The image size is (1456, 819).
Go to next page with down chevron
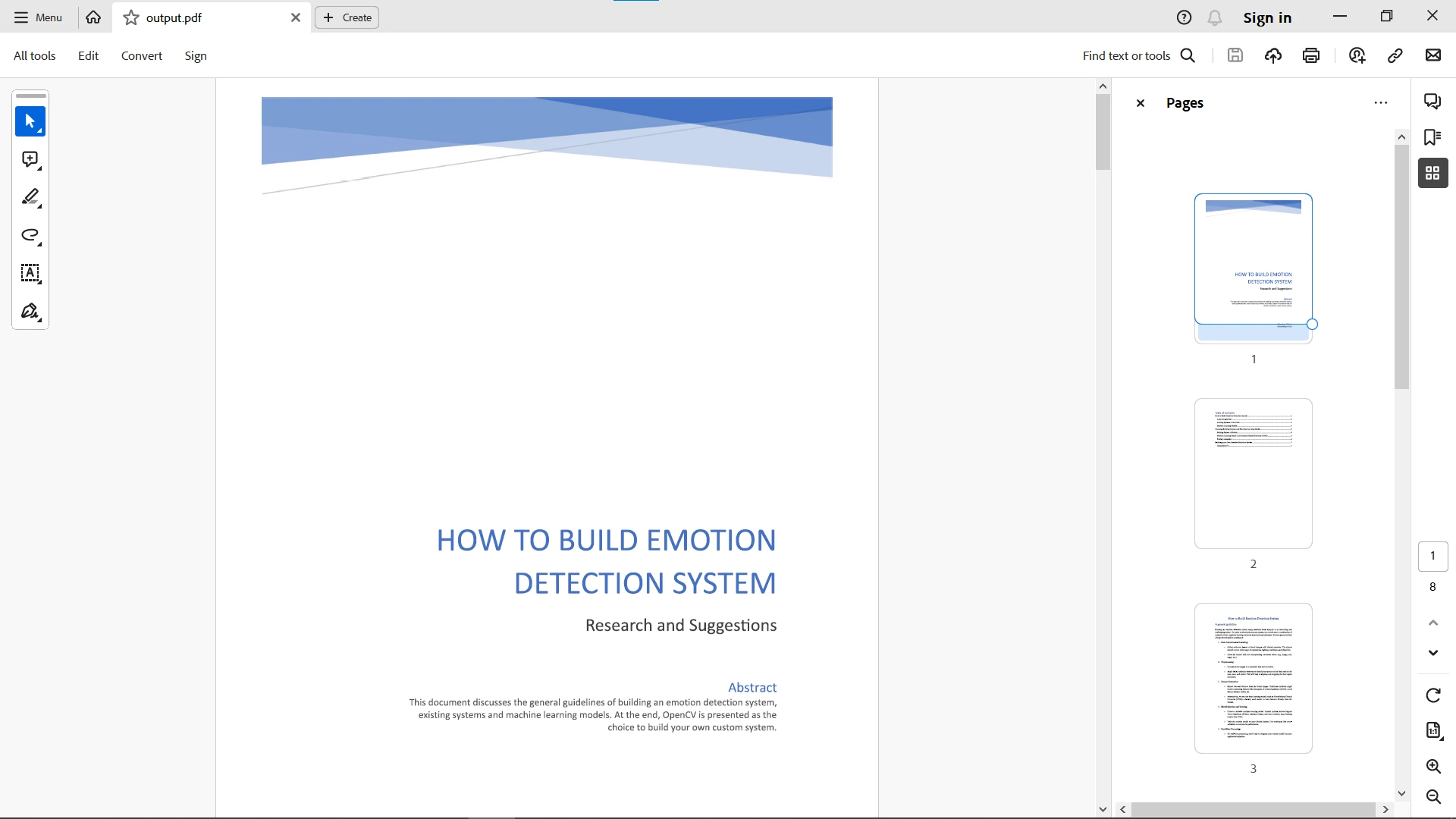pos(1432,653)
